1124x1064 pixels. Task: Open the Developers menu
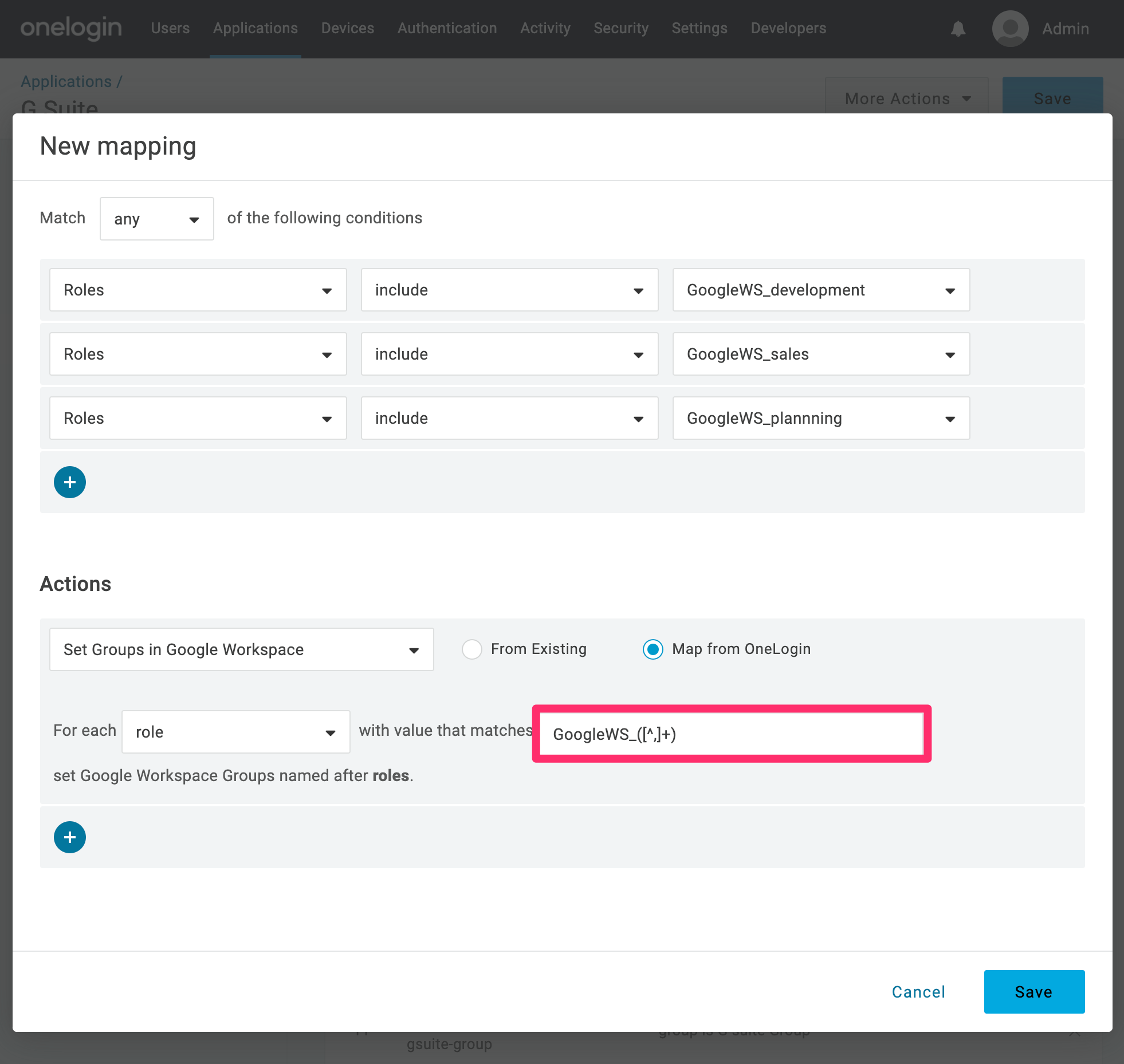click(789, 28)
